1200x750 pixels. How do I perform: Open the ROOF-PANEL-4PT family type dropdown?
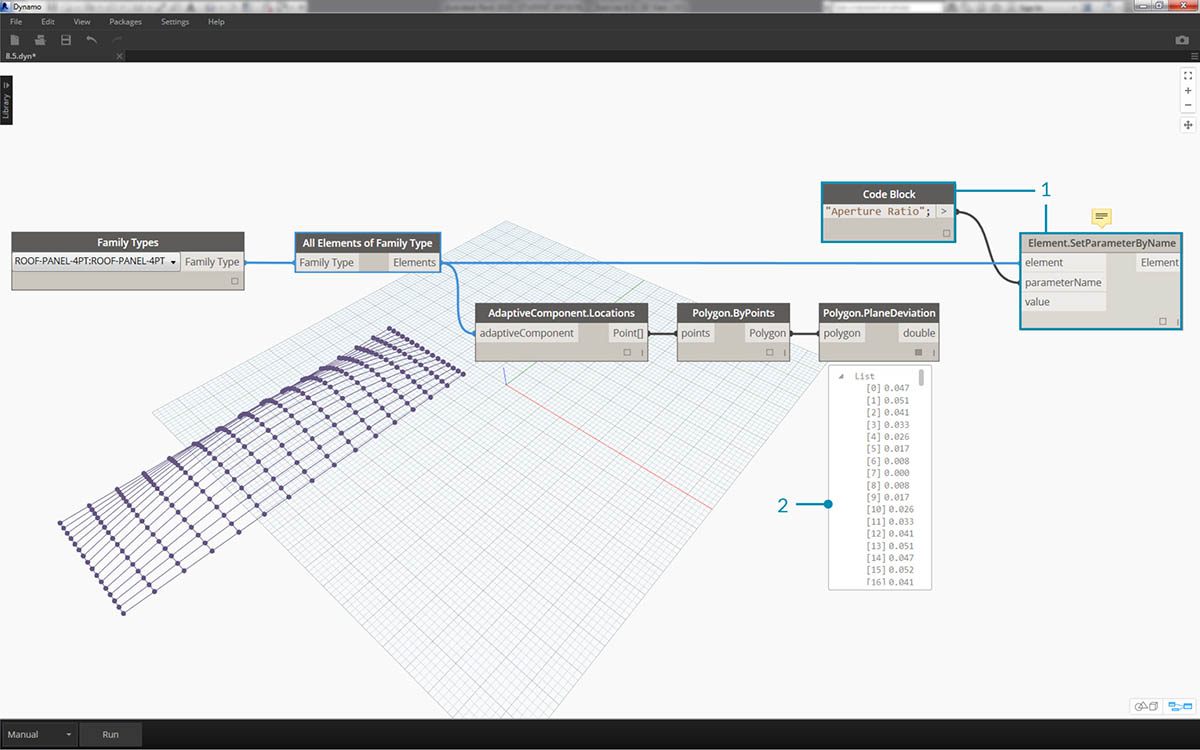pos(174,262)
